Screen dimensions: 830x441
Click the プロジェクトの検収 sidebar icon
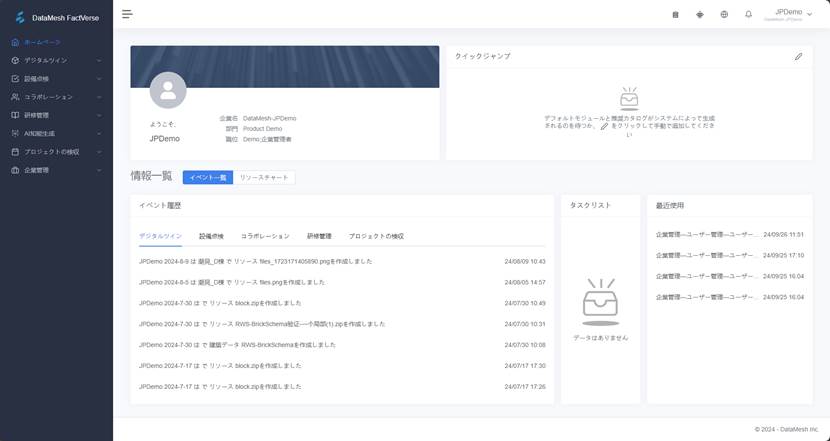point(15,152)
